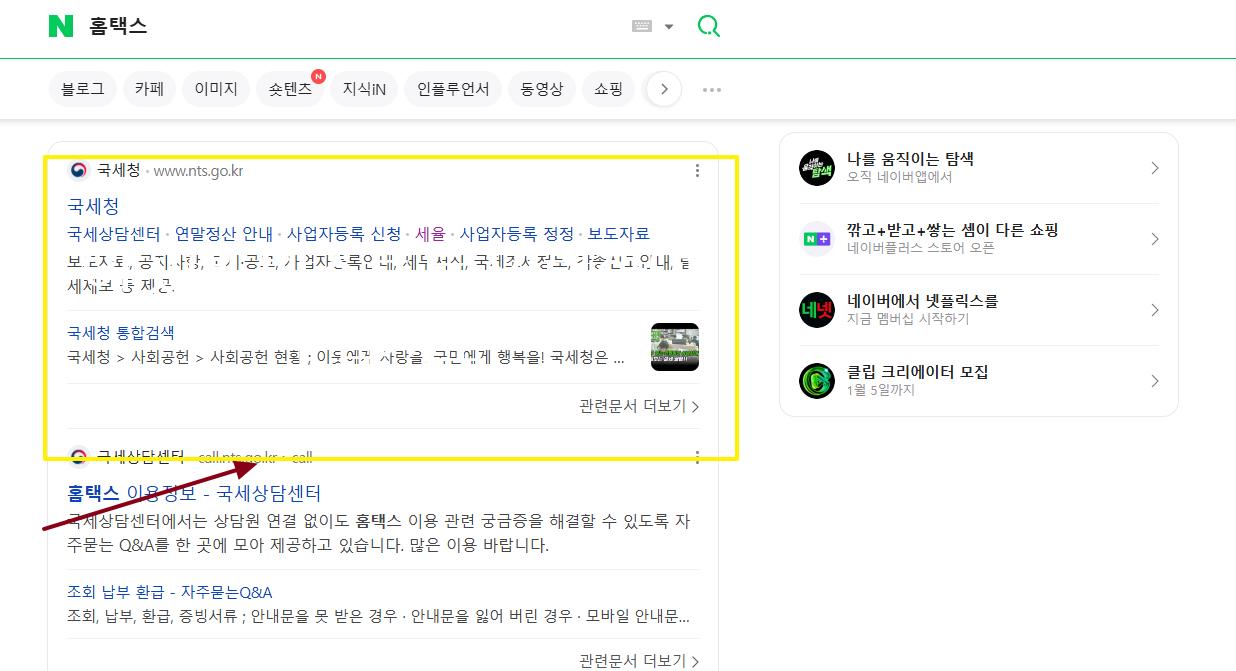Open 조회 납부 환급 - 자주묻는Q&A link
The height and width of the screenshot is (671, 1236).
(x=169, y=592)
